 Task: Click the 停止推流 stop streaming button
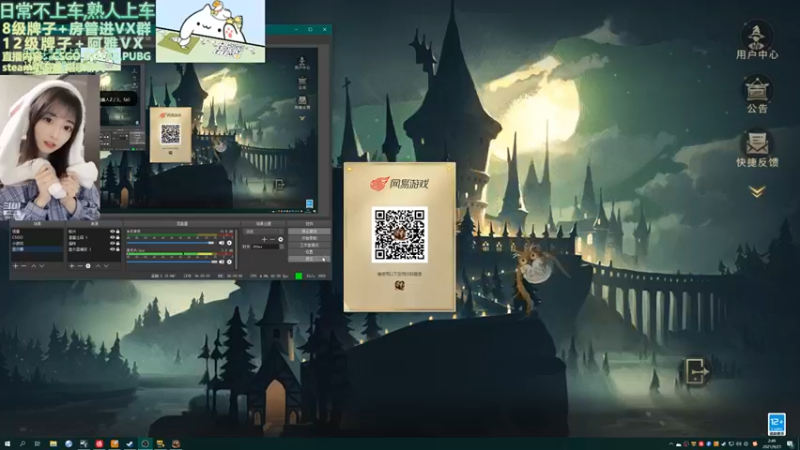309,231
